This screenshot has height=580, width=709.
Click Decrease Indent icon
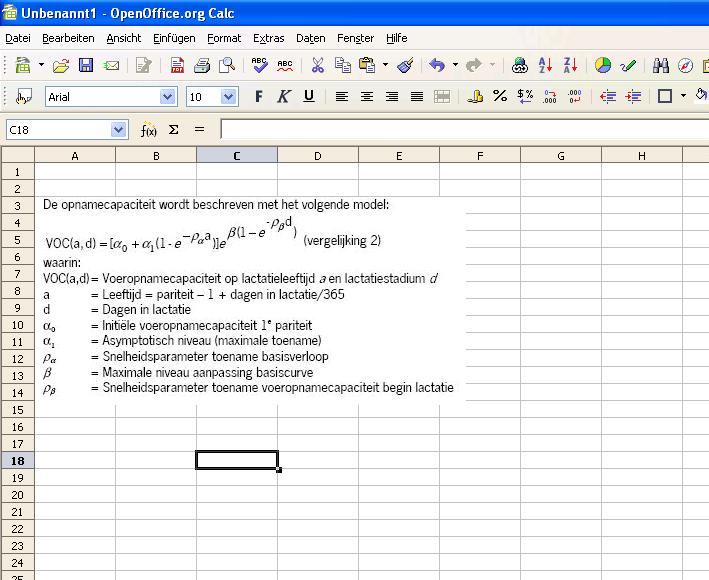(x=608, y=96)
